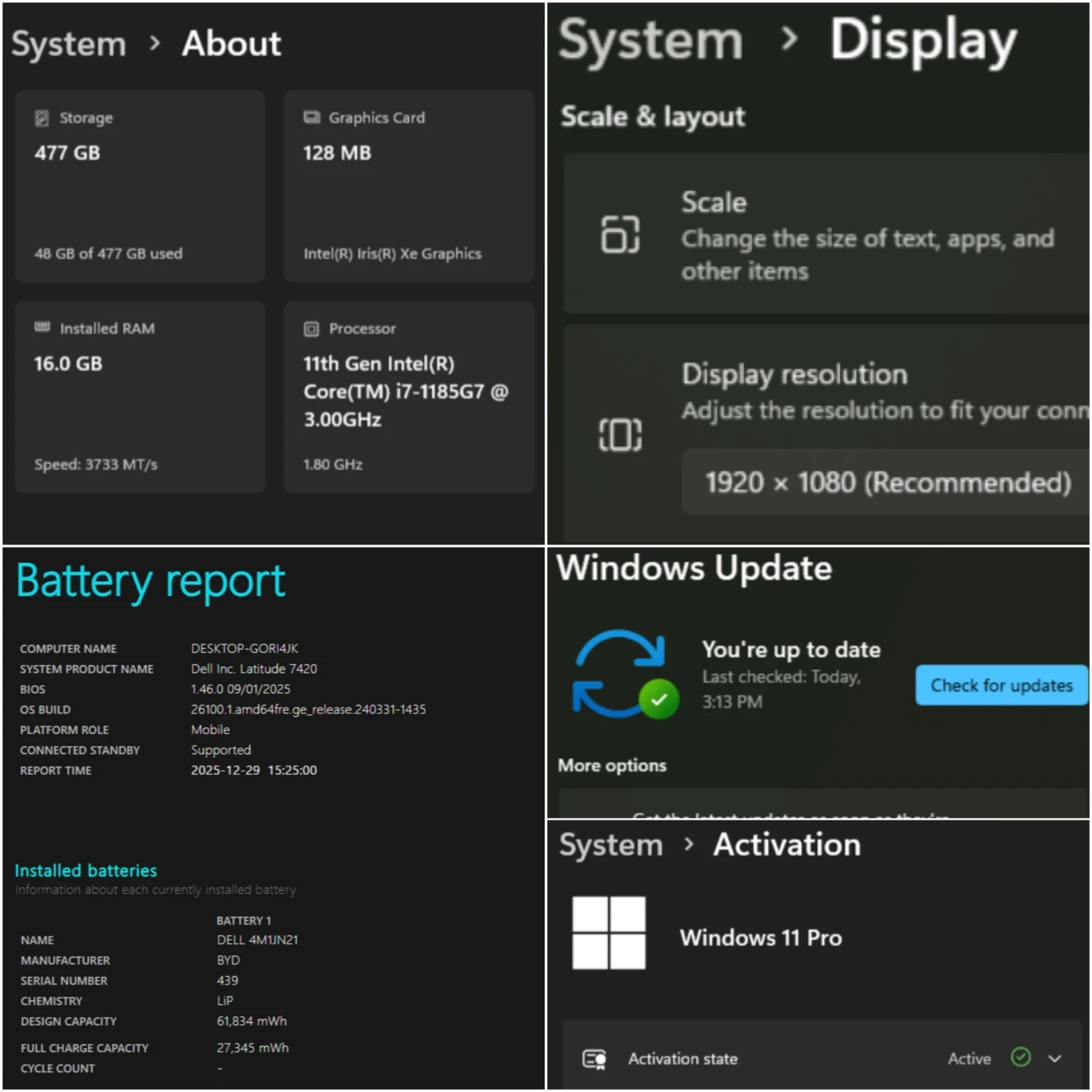Click the Activation state certificate icon
1092x1092 pixels.
(594, 1059)
